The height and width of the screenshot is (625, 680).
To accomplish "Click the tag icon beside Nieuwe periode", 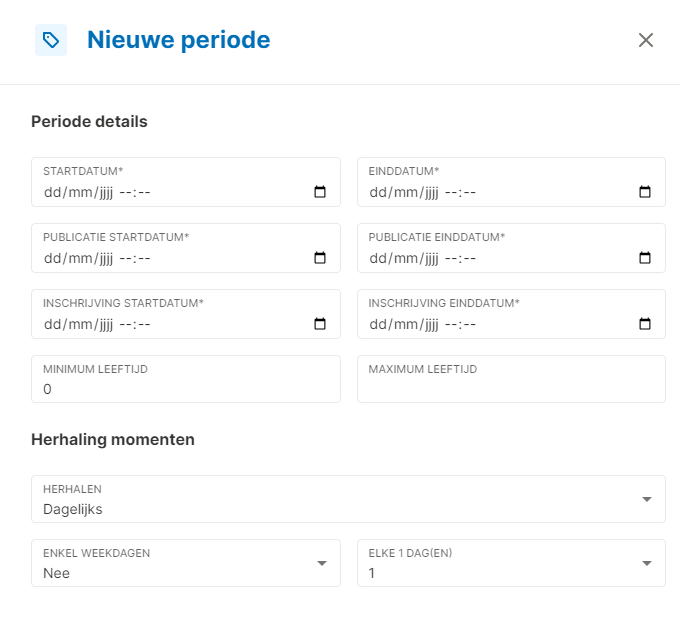I will [51, 40].
